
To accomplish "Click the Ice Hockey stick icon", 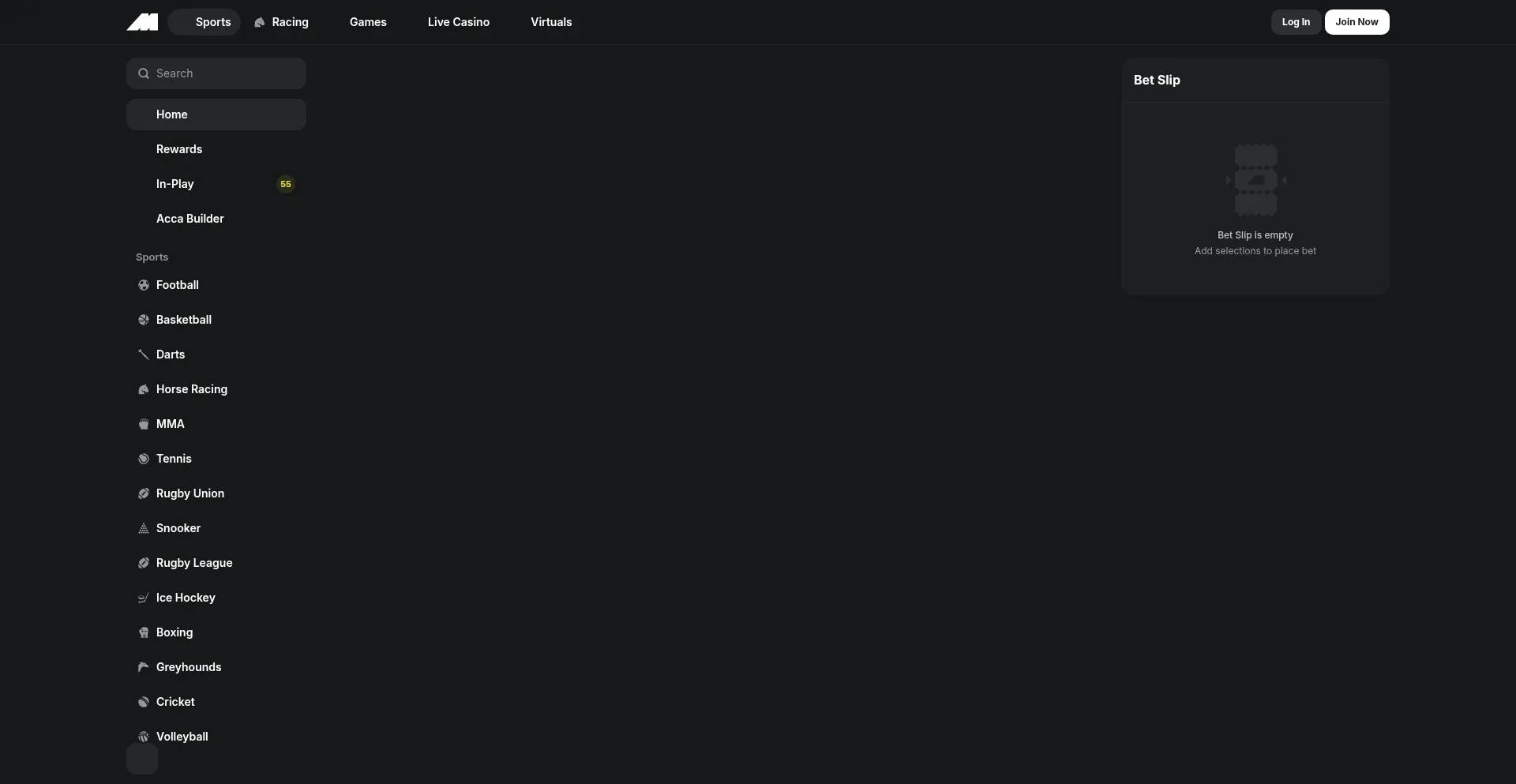I will (144, 598).
